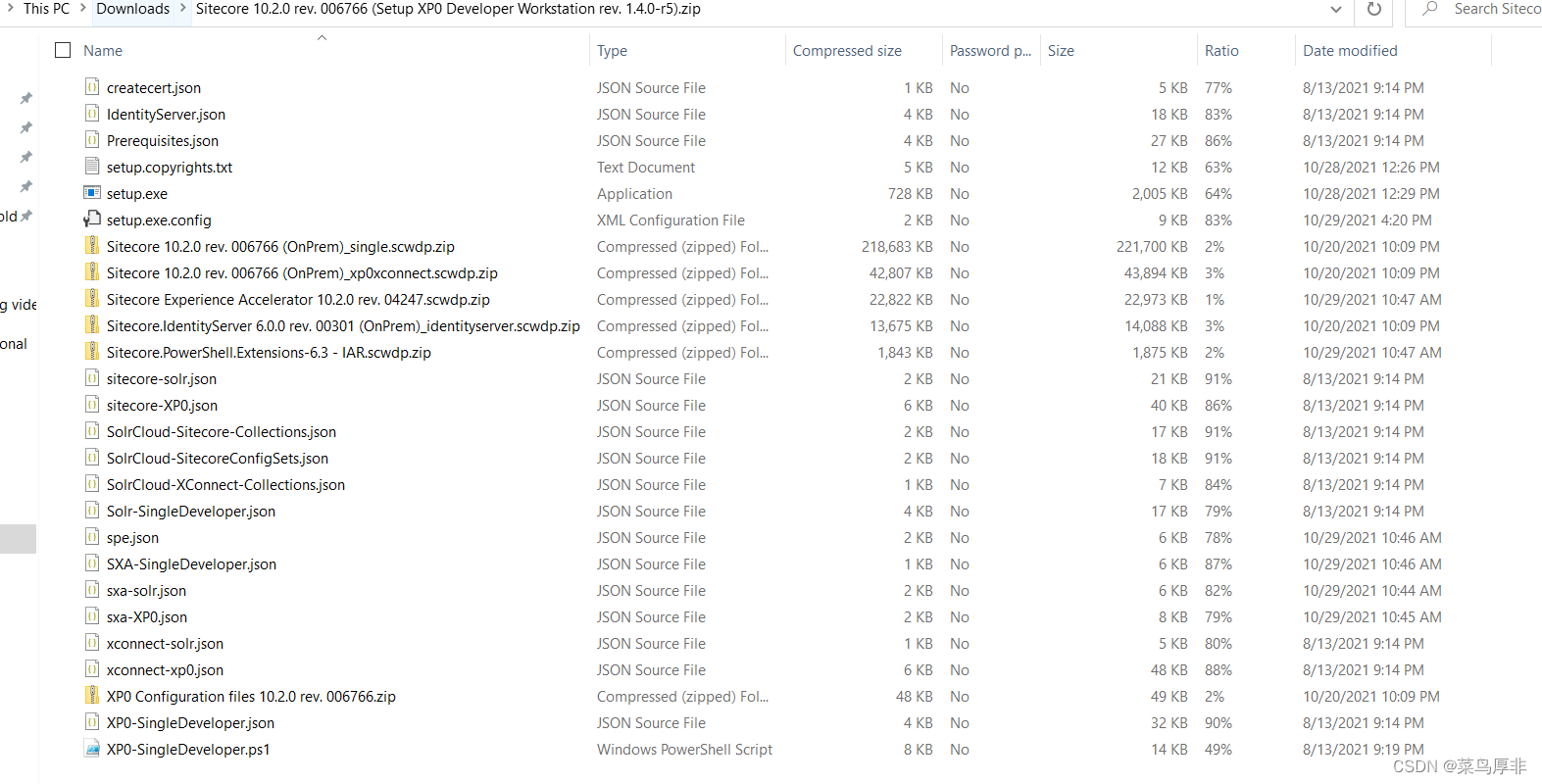Viewport: 1542px width, 784px height.
Task: Select the Sitecore.PowerShell.Extensions-6.3 - IAR.scwdp.zip name
Action: click(x=269, y=352)
